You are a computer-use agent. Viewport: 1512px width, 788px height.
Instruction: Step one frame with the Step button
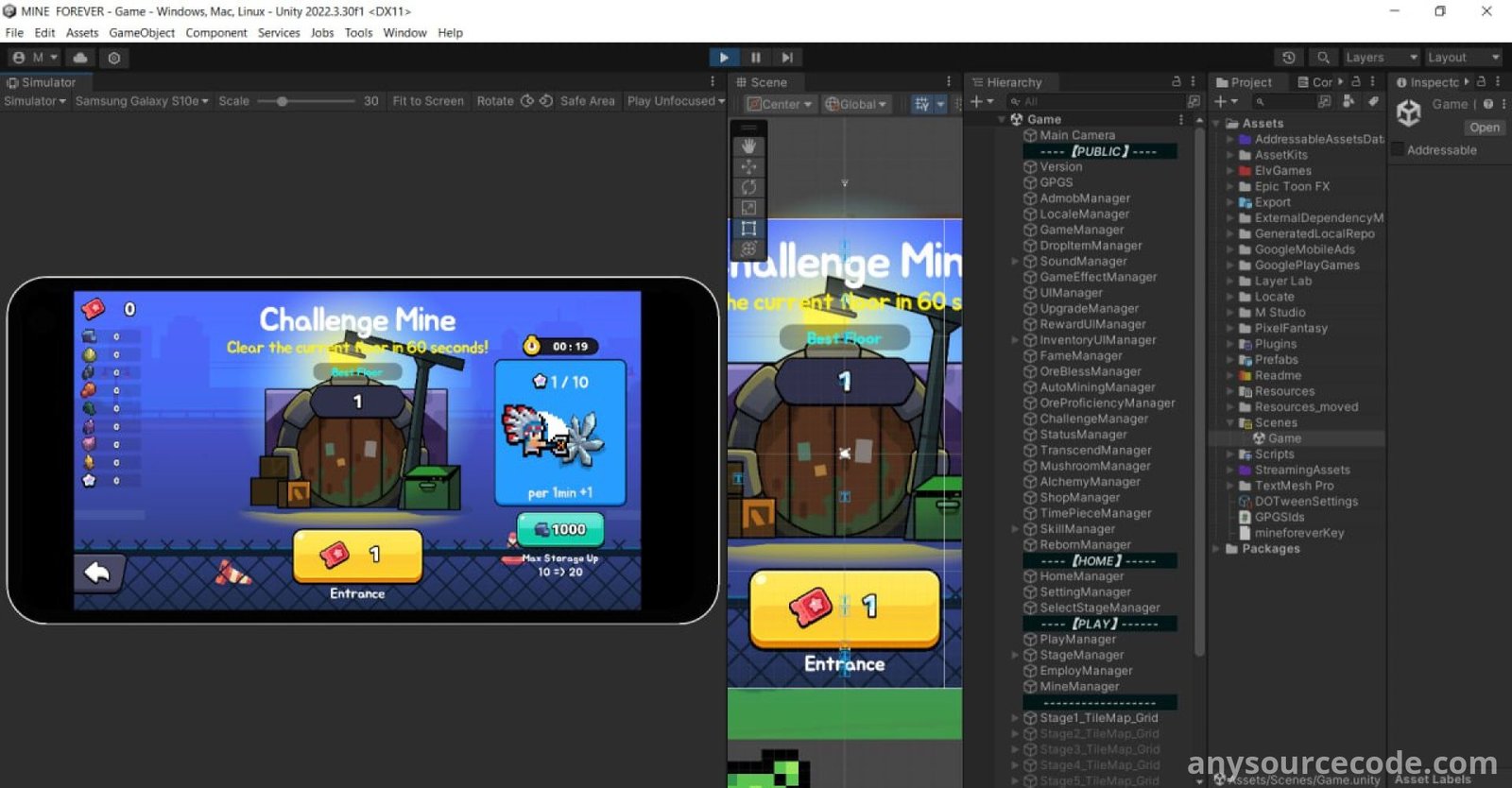coord(787,58)
